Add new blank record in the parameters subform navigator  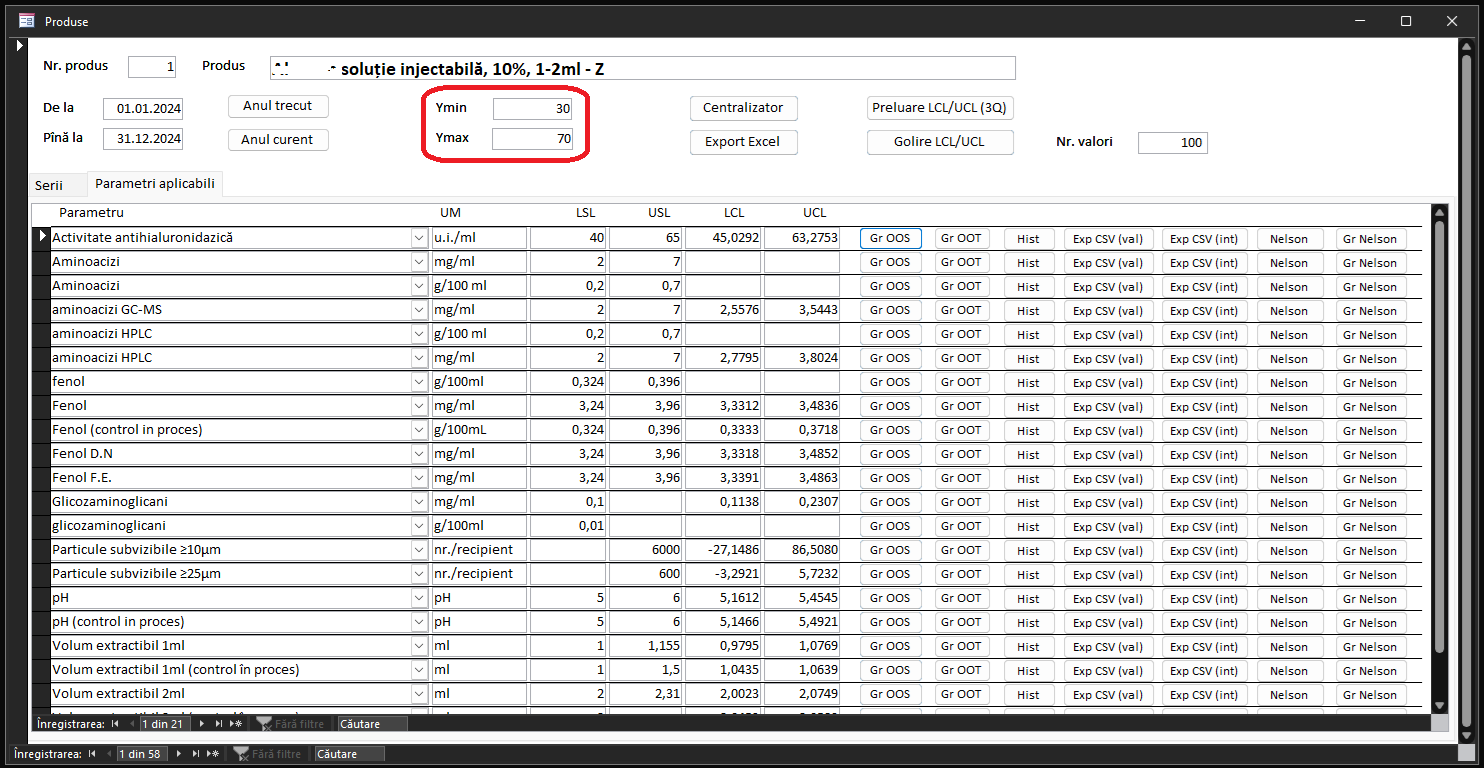pyautogui.click(x=237, y=723)
